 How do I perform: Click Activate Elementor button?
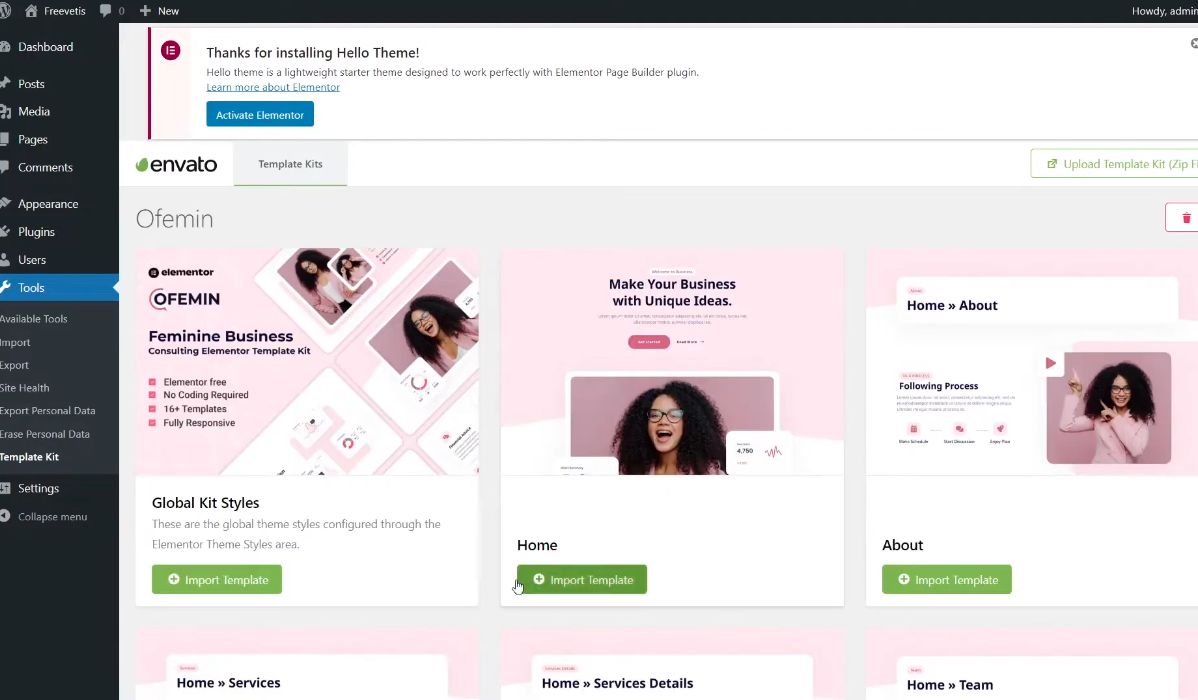tap(260, 115)
